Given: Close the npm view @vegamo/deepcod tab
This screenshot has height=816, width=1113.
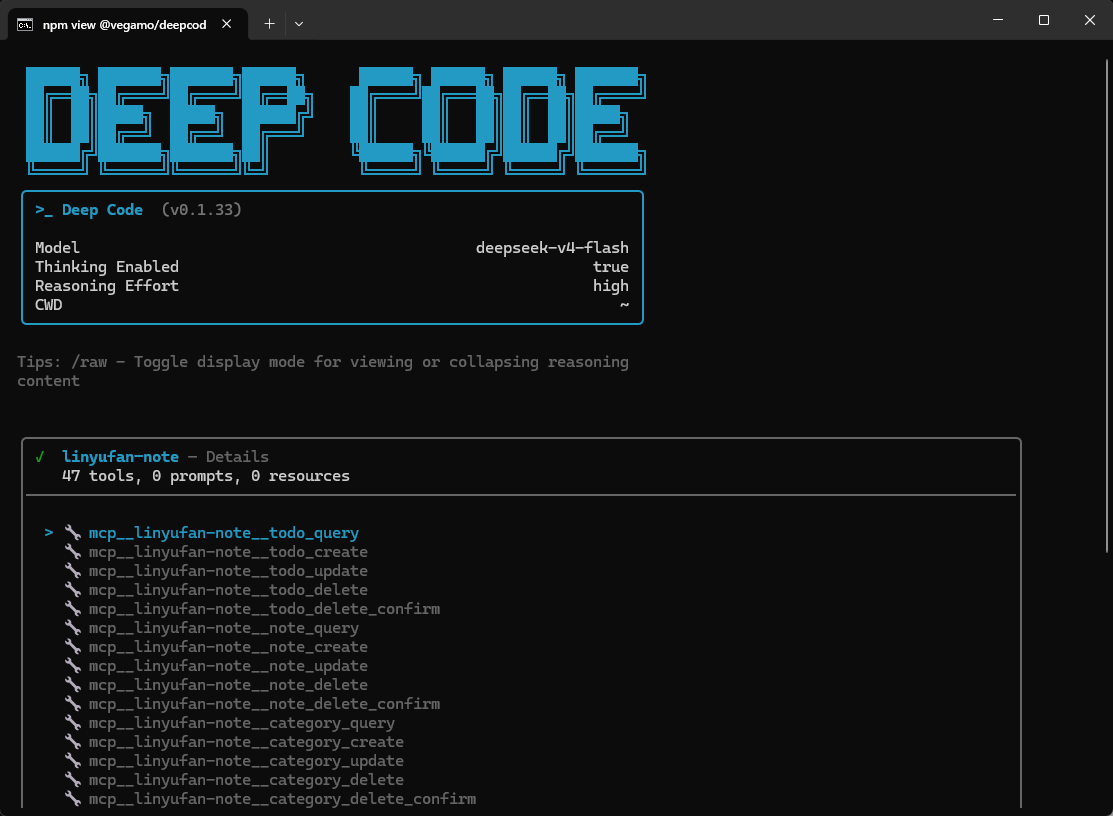Looking at the screenshot, I should coord(226,24).
